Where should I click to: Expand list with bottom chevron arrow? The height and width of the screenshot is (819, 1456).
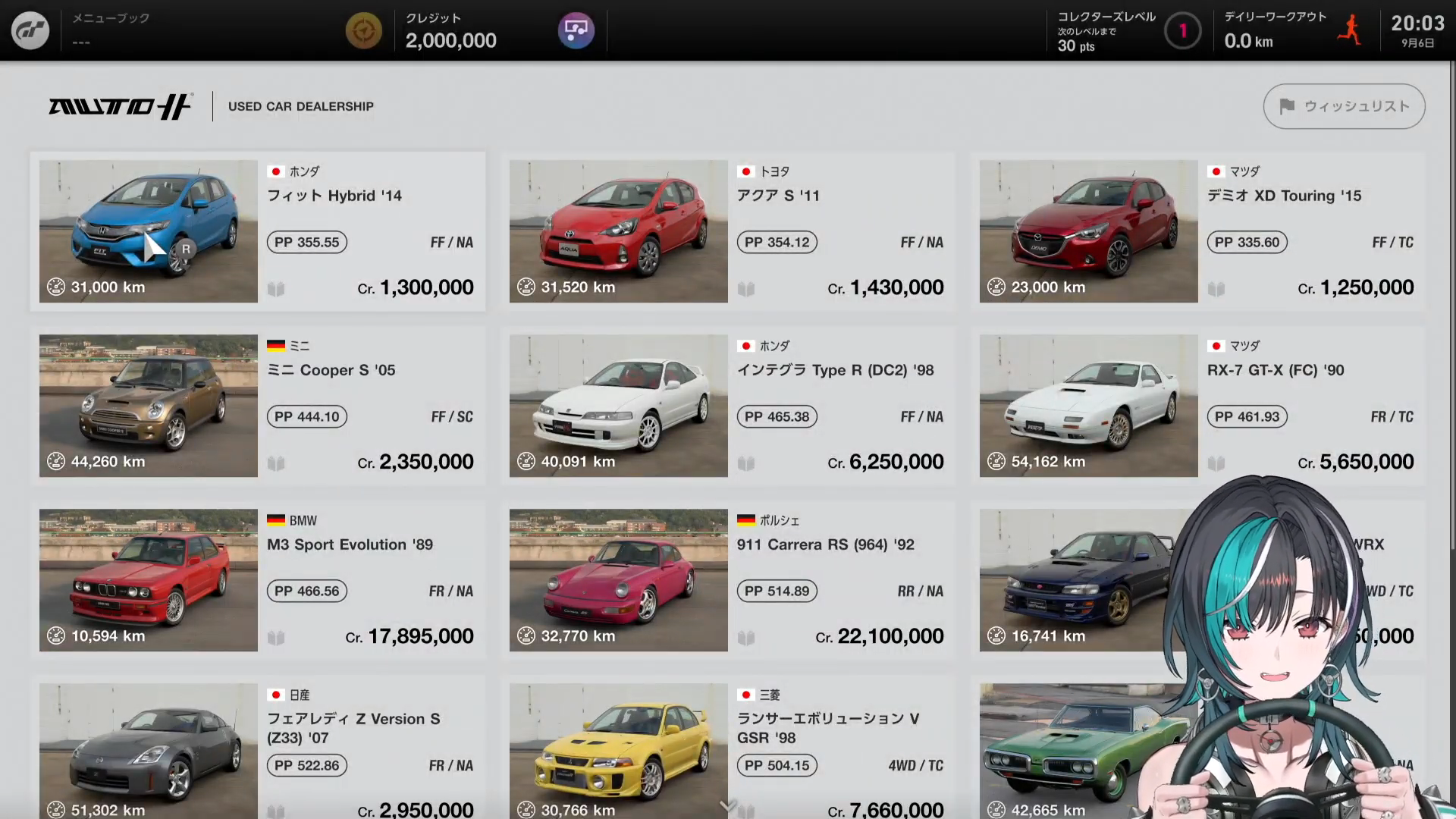(x=728, y=805)
